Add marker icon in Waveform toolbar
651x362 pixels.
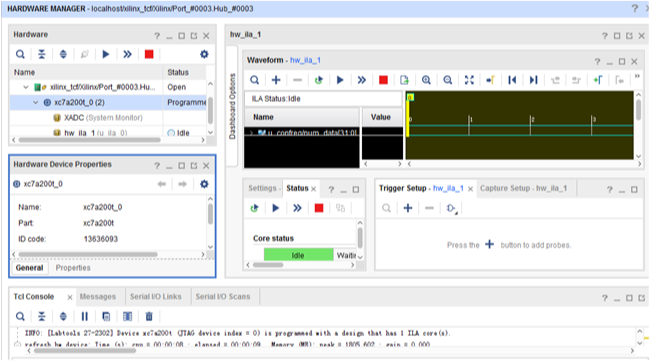[x=598, y=80]
